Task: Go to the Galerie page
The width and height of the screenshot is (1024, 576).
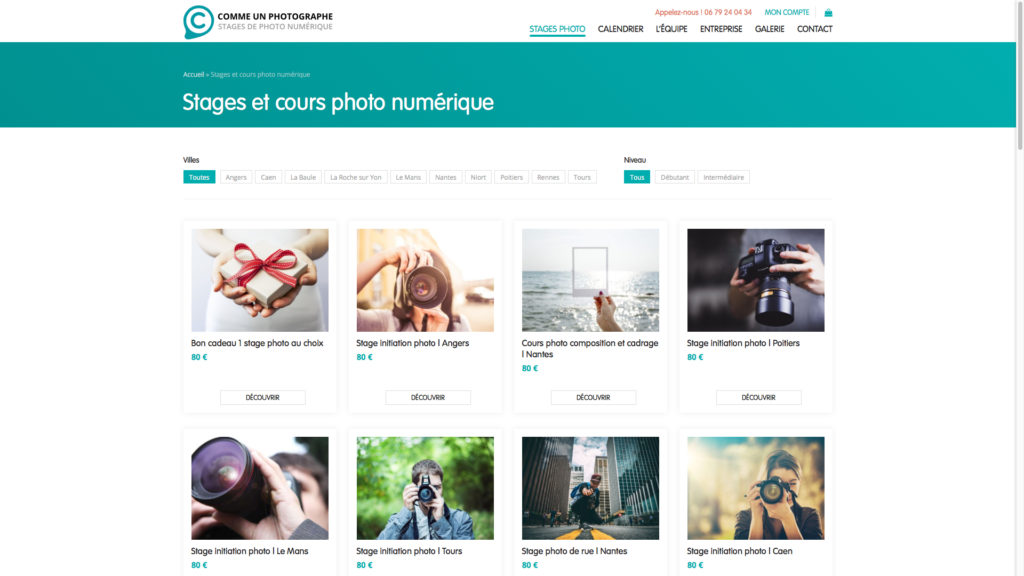Action: pos(769,29)
